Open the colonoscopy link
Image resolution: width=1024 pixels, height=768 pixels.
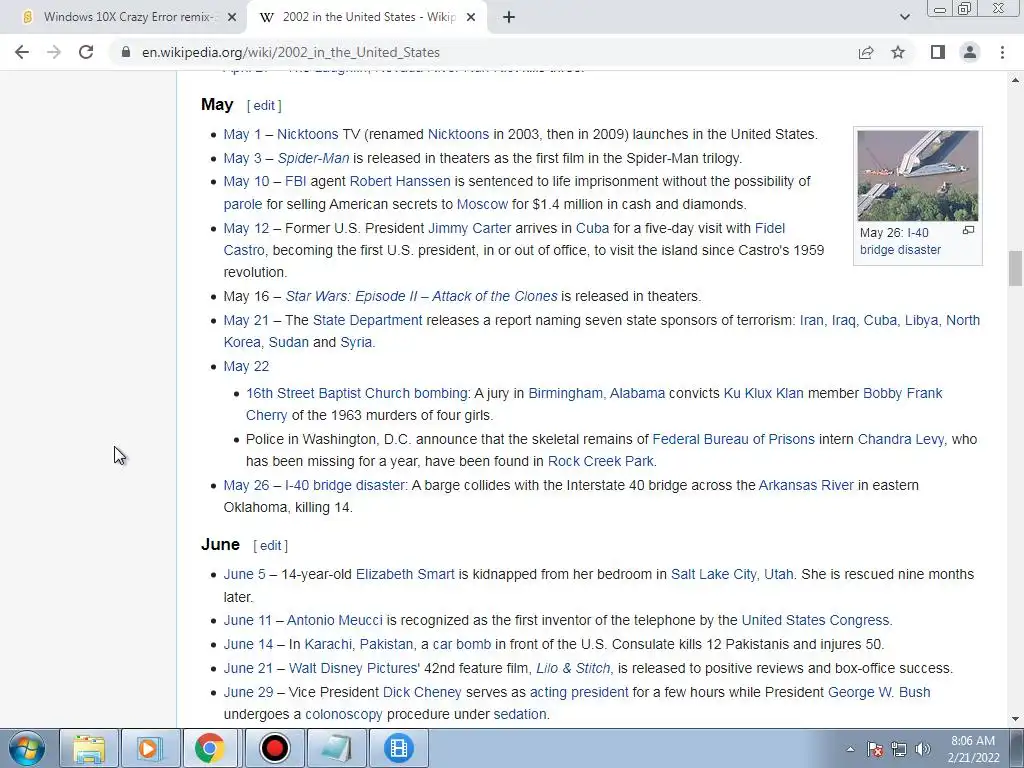[x=344, y=714]
